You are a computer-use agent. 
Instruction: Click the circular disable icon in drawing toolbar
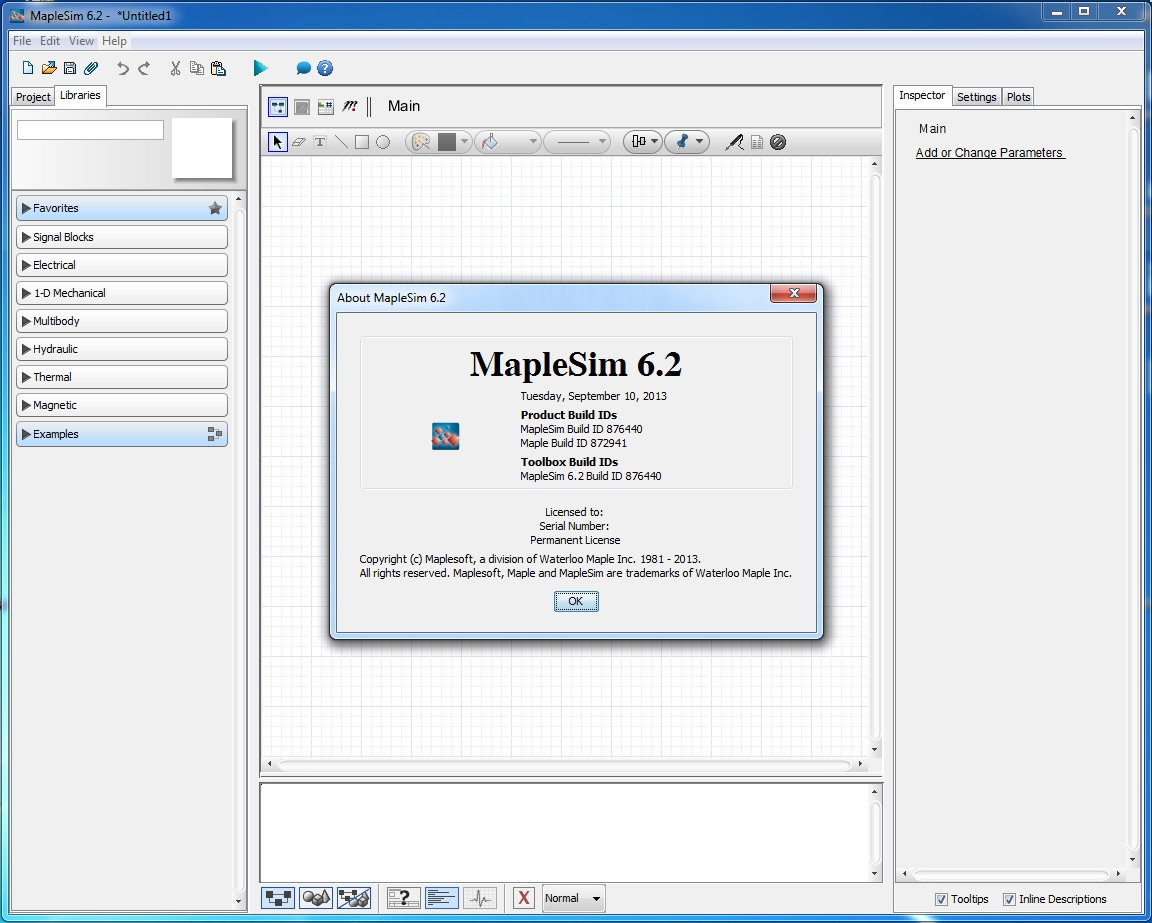click(778, 142)
